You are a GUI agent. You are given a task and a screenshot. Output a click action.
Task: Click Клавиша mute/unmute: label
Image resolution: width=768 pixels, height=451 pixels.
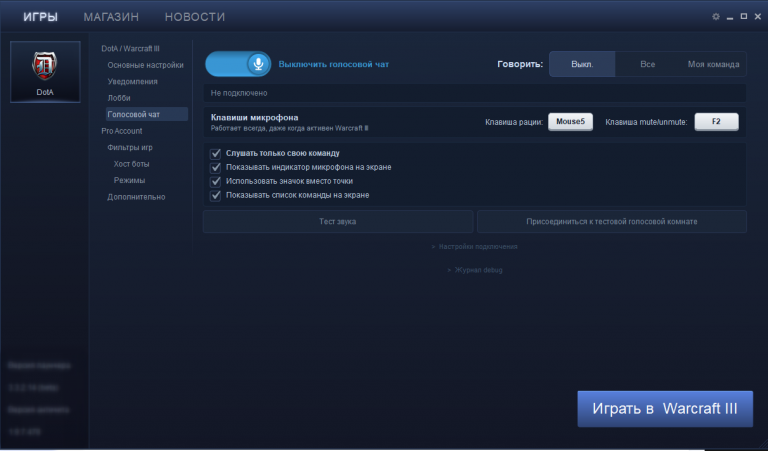coord(646,122)
